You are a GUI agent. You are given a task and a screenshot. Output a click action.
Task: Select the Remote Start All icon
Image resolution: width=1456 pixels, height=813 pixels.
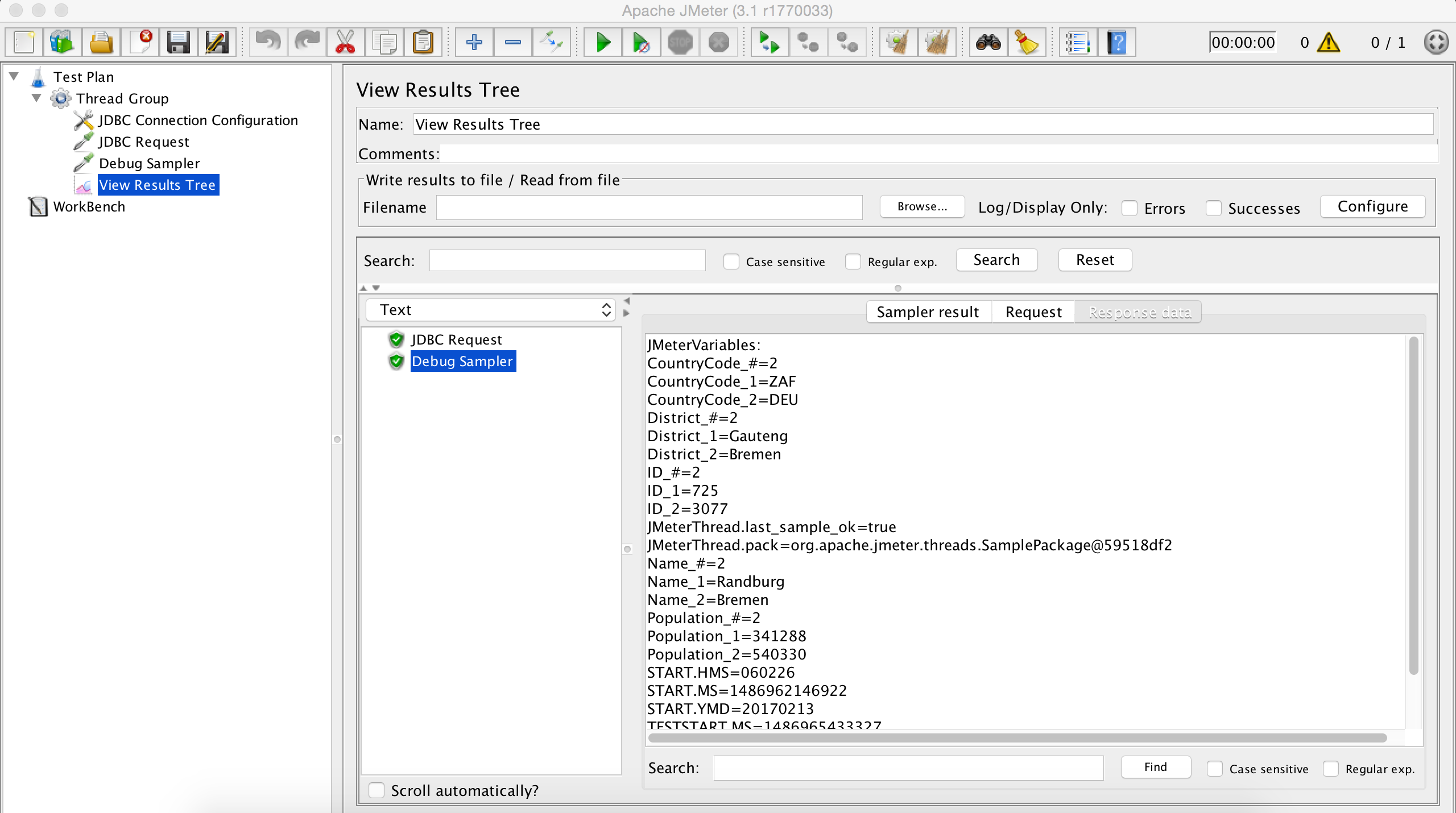[x=770, y=42]
